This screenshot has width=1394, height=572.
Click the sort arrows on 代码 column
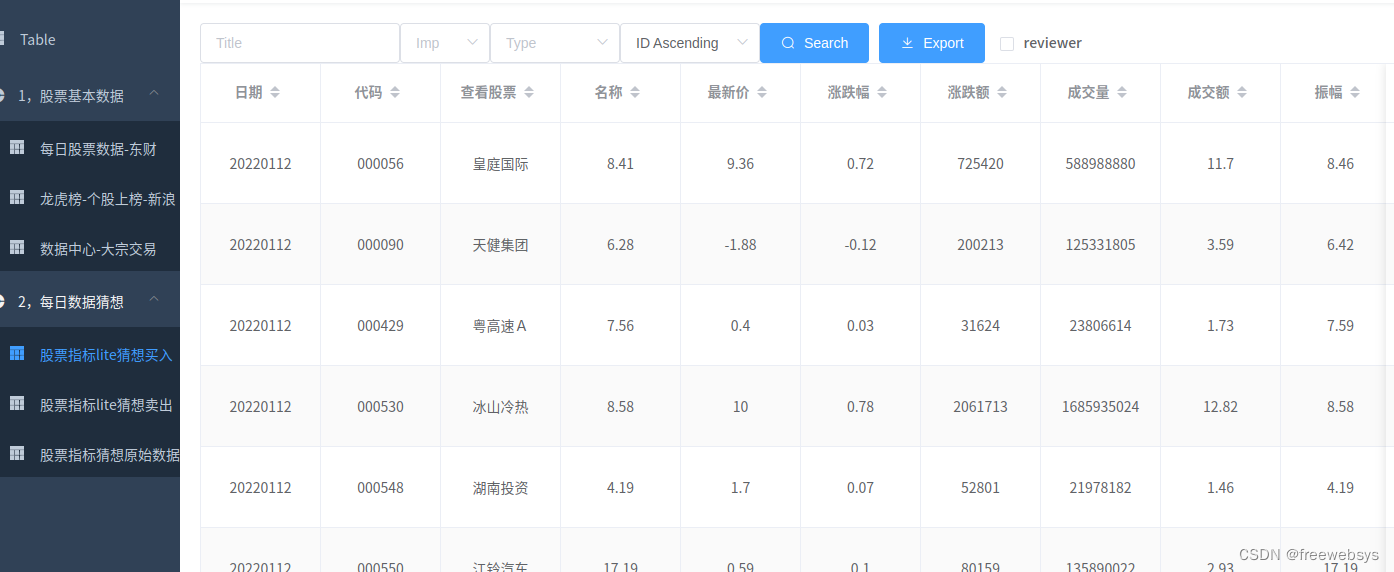(395, 92)
